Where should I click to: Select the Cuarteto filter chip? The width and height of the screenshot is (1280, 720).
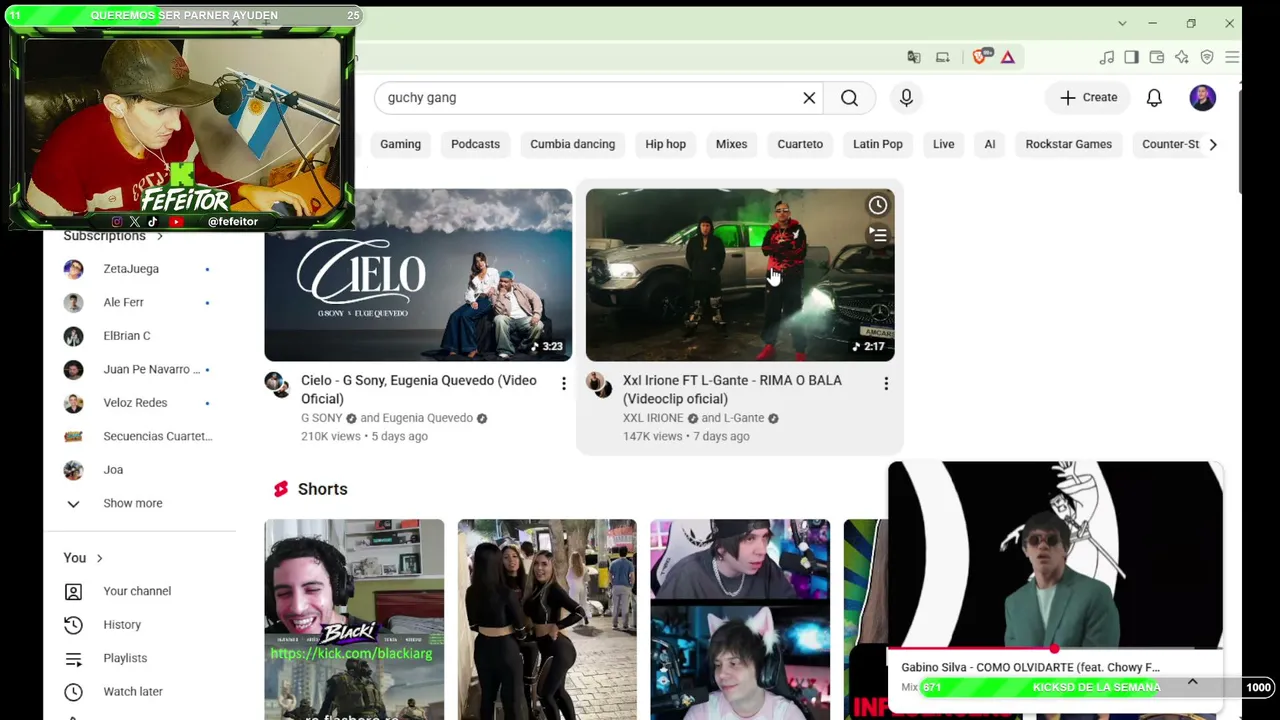coord(800,144)
